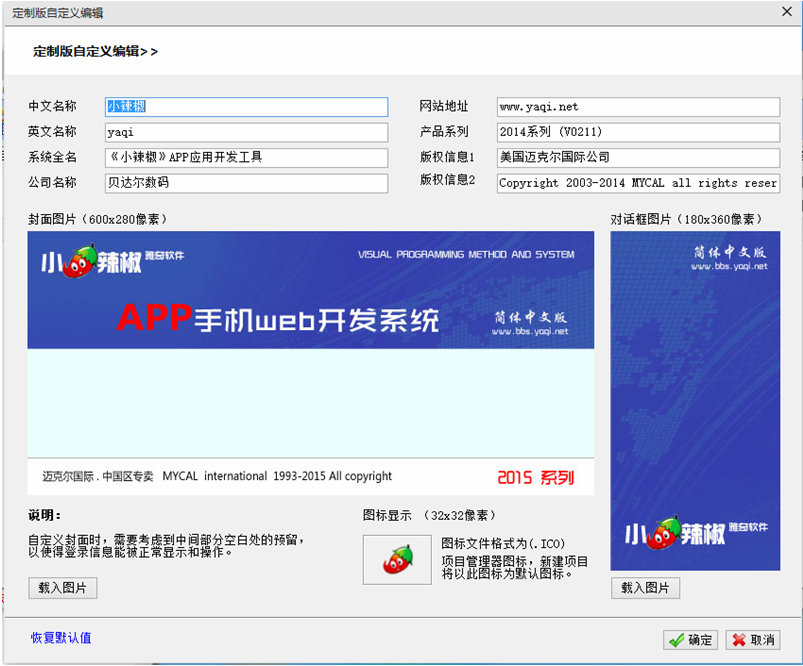The image size is (803, 666).
Task: Click the 产品系列 label
Action: 444,132
